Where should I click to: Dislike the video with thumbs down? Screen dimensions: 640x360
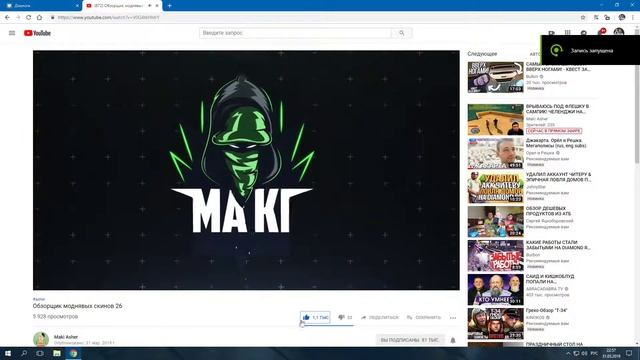[x=345, y=317]
